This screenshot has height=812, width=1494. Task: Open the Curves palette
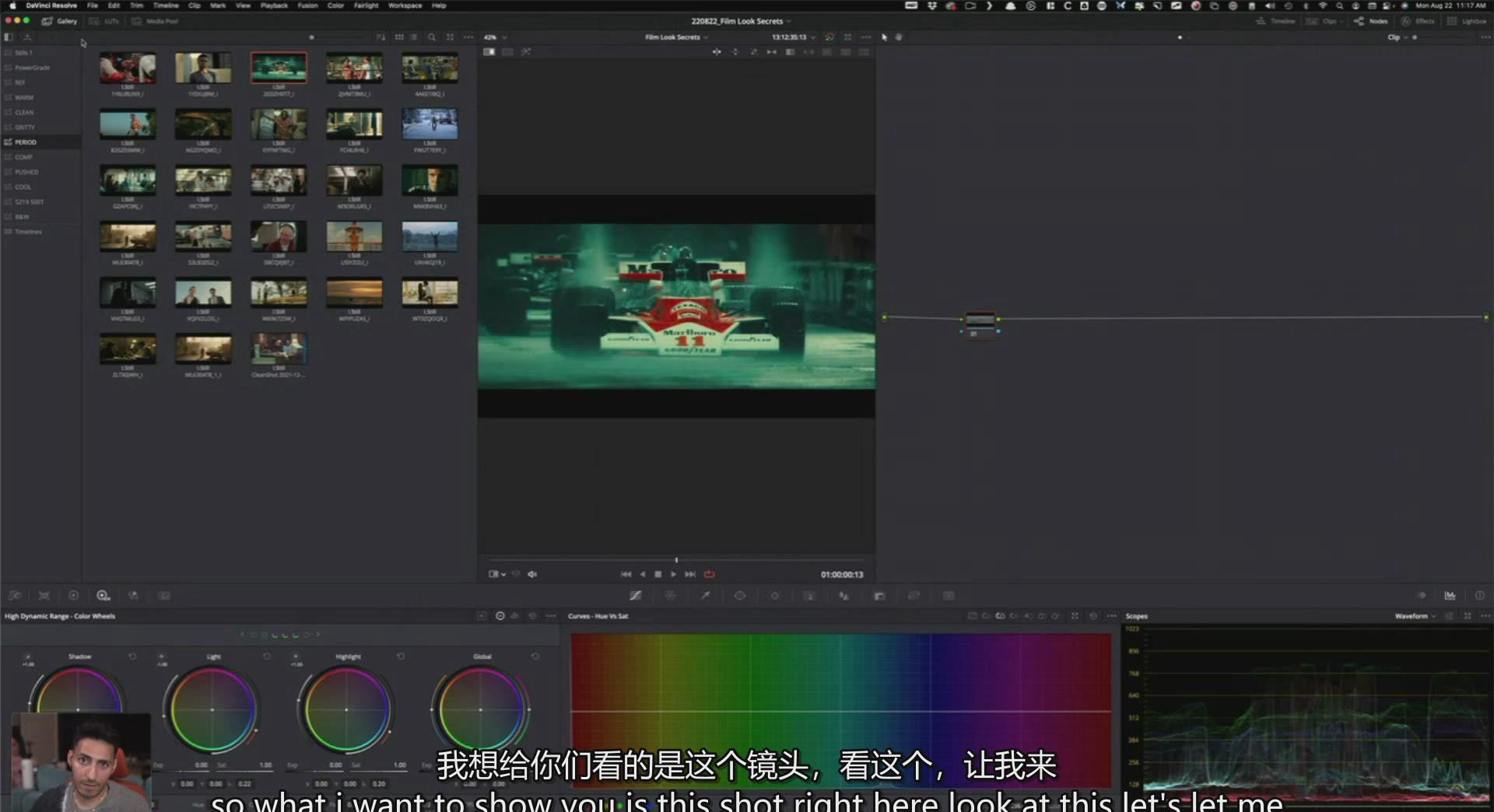tap(636, 596)
